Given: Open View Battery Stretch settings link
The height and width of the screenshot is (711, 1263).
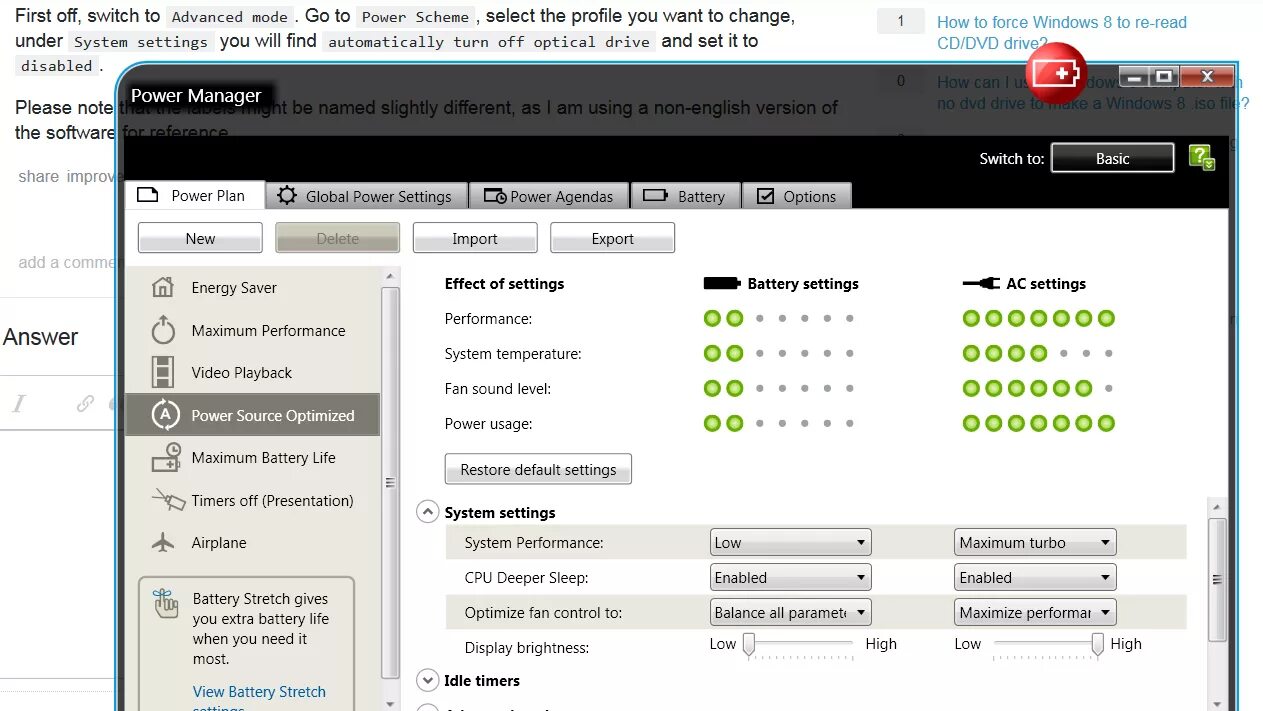Looking at the screenshot, I should 259,698.
